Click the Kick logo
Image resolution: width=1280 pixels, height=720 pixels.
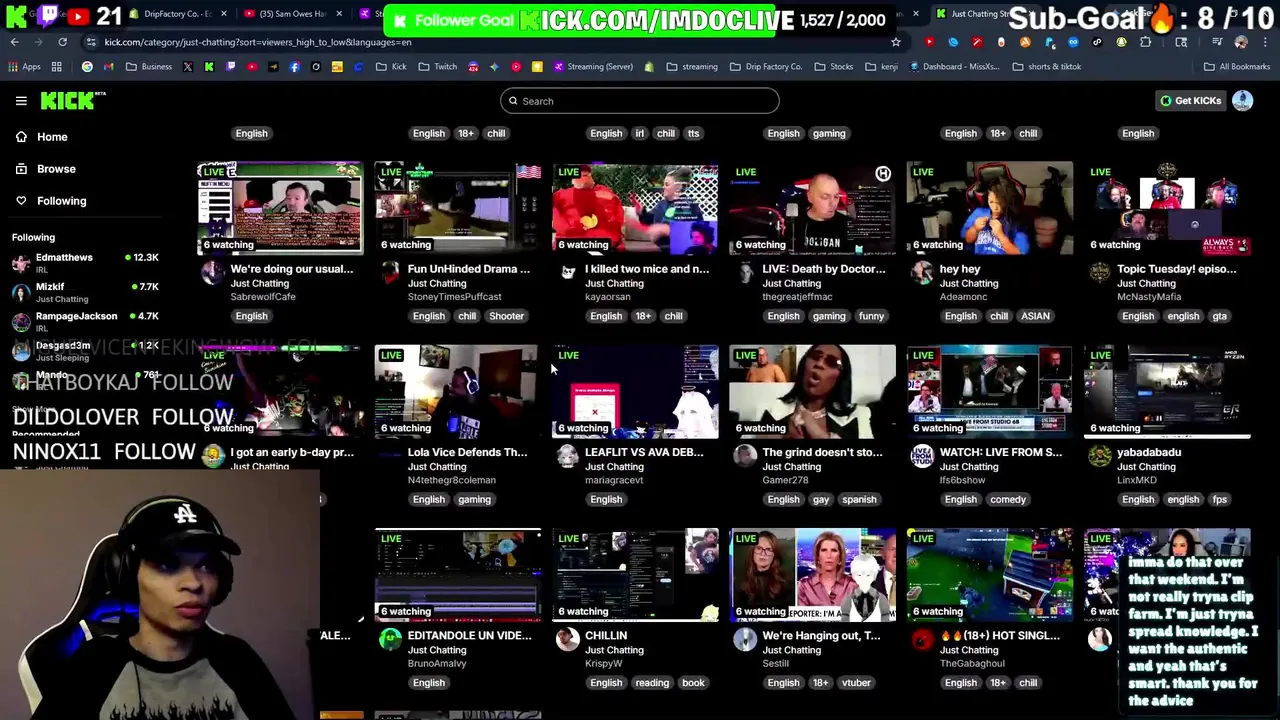(72, 100)
